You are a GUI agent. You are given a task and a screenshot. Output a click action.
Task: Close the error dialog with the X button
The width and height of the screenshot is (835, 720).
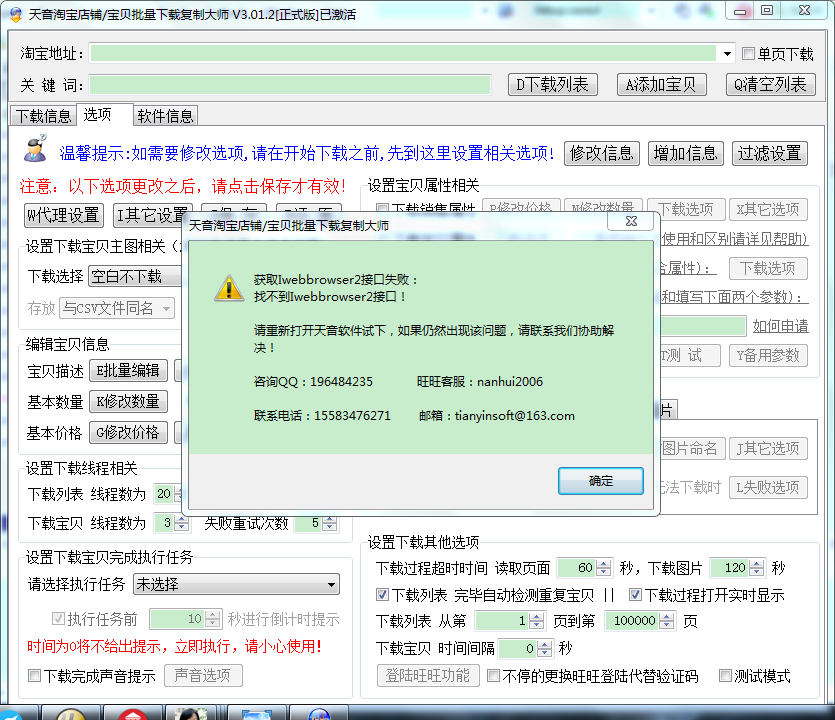tap(629, 222)
